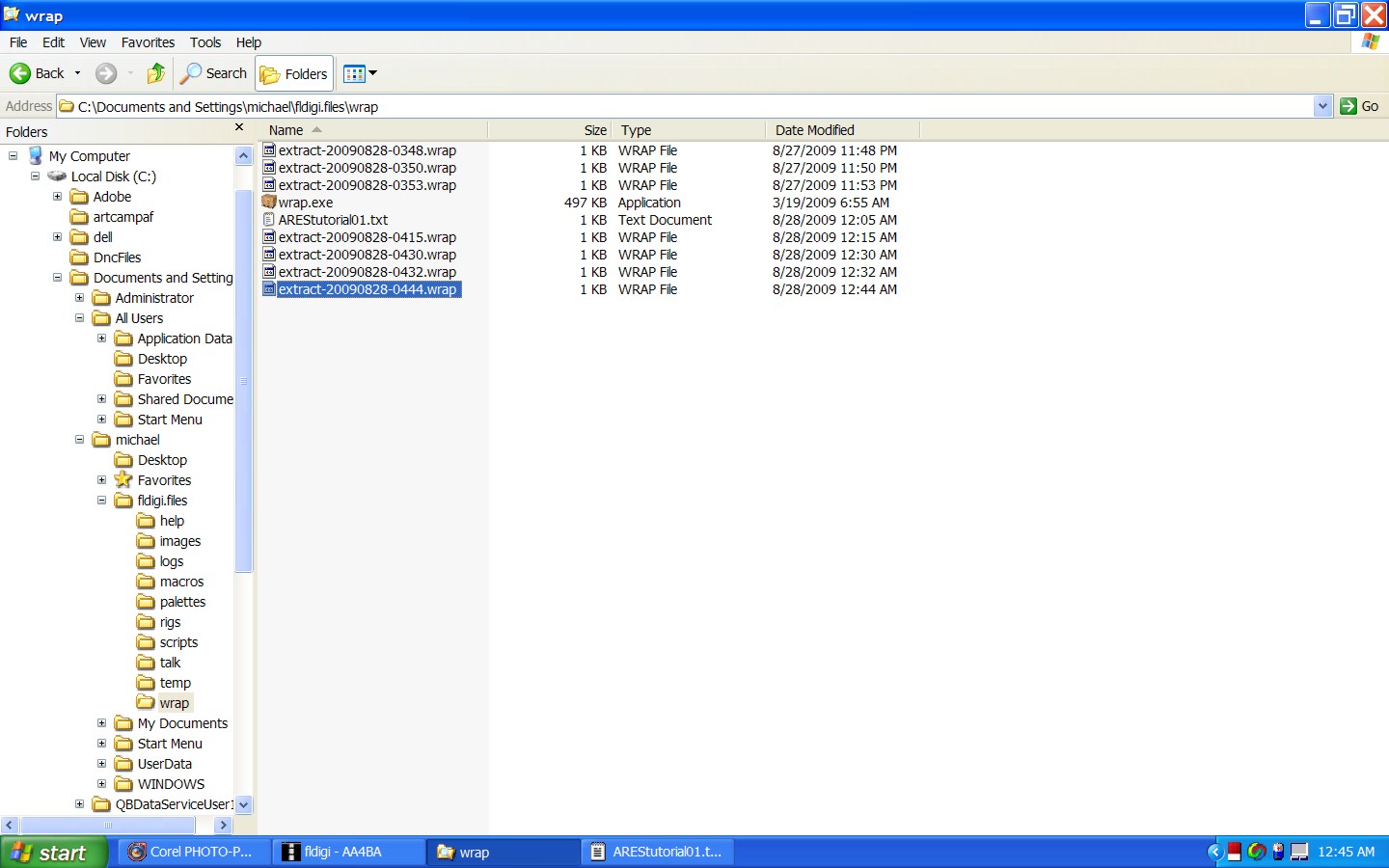The image size is (1389, 868).
Task: Expand the WINDOWS folder node
Action: click(x=102, y=783)
